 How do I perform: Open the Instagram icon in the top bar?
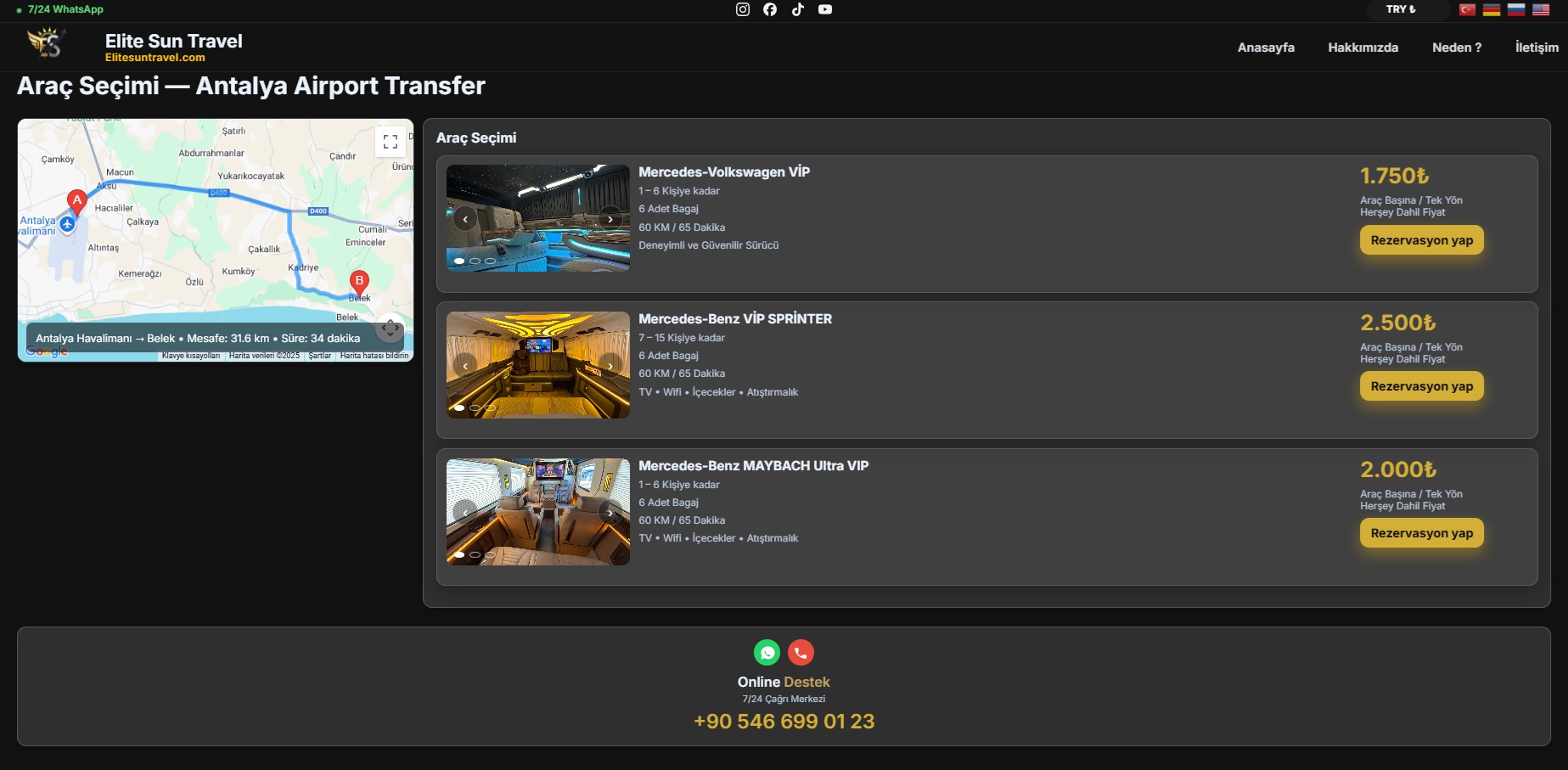click(x=742, y=9)
